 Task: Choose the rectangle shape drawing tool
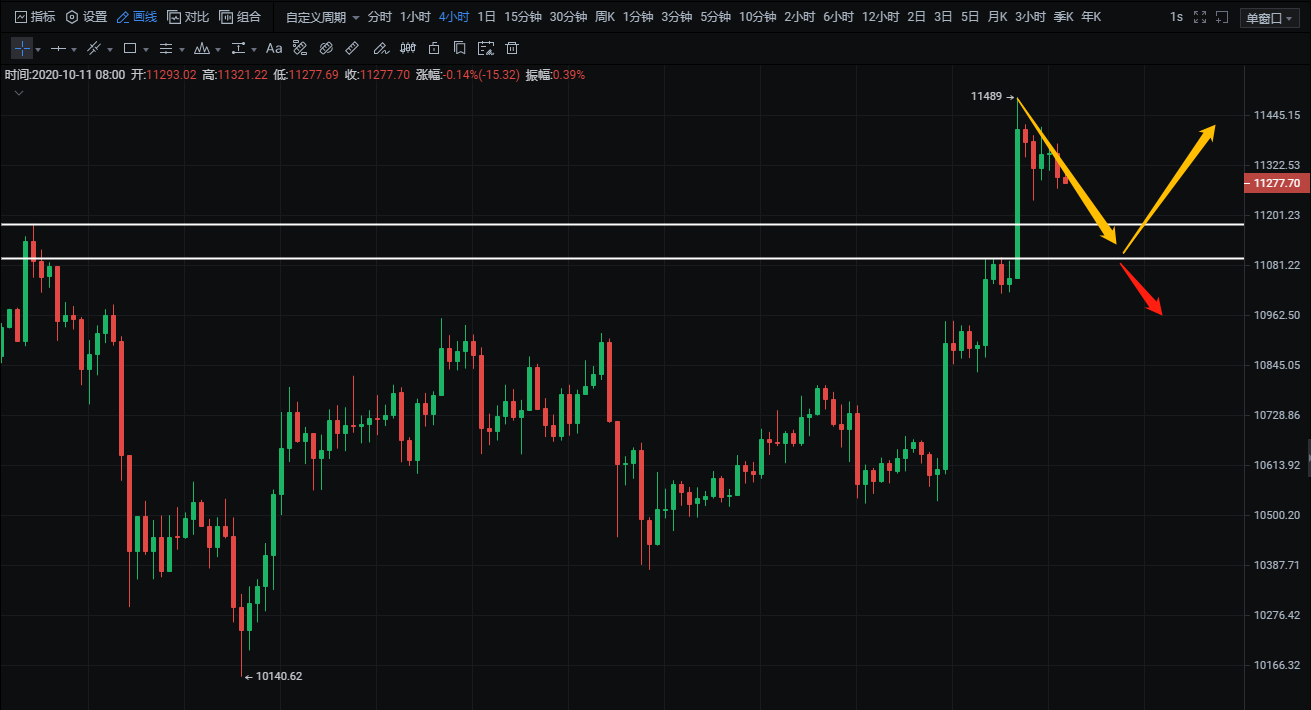pyautogui.click(x=130, y=48)
